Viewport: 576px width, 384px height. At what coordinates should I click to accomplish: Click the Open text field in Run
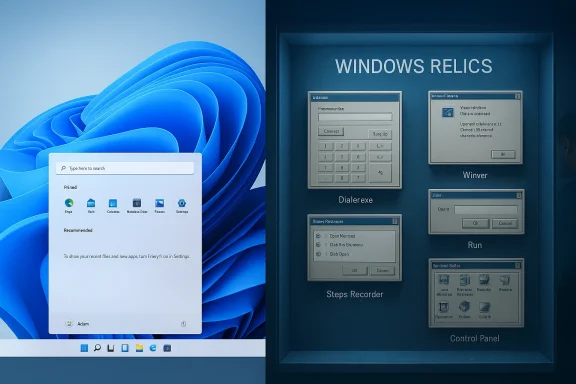pyautogui.click(x=486, y=209)
